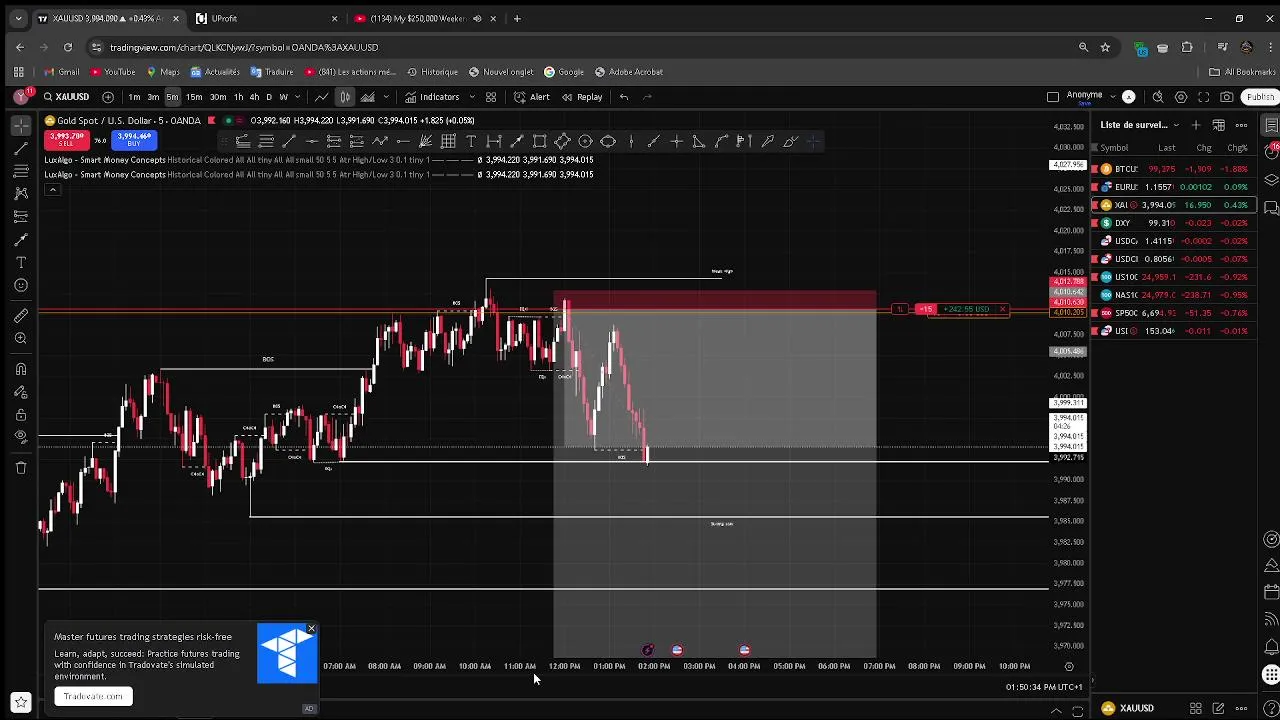This screenshot has width=1280, height=720.
Task: Select the 1h timeframe
Action: click(x=238, y=97)
